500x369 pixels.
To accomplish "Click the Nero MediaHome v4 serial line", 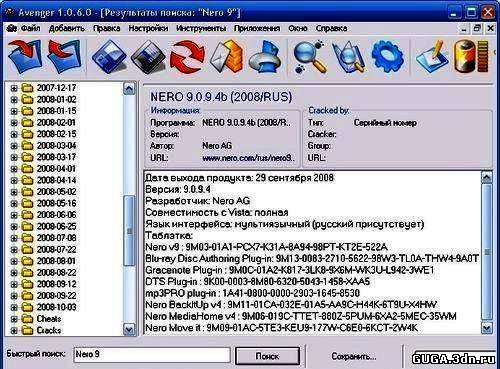I will [301, 316].
